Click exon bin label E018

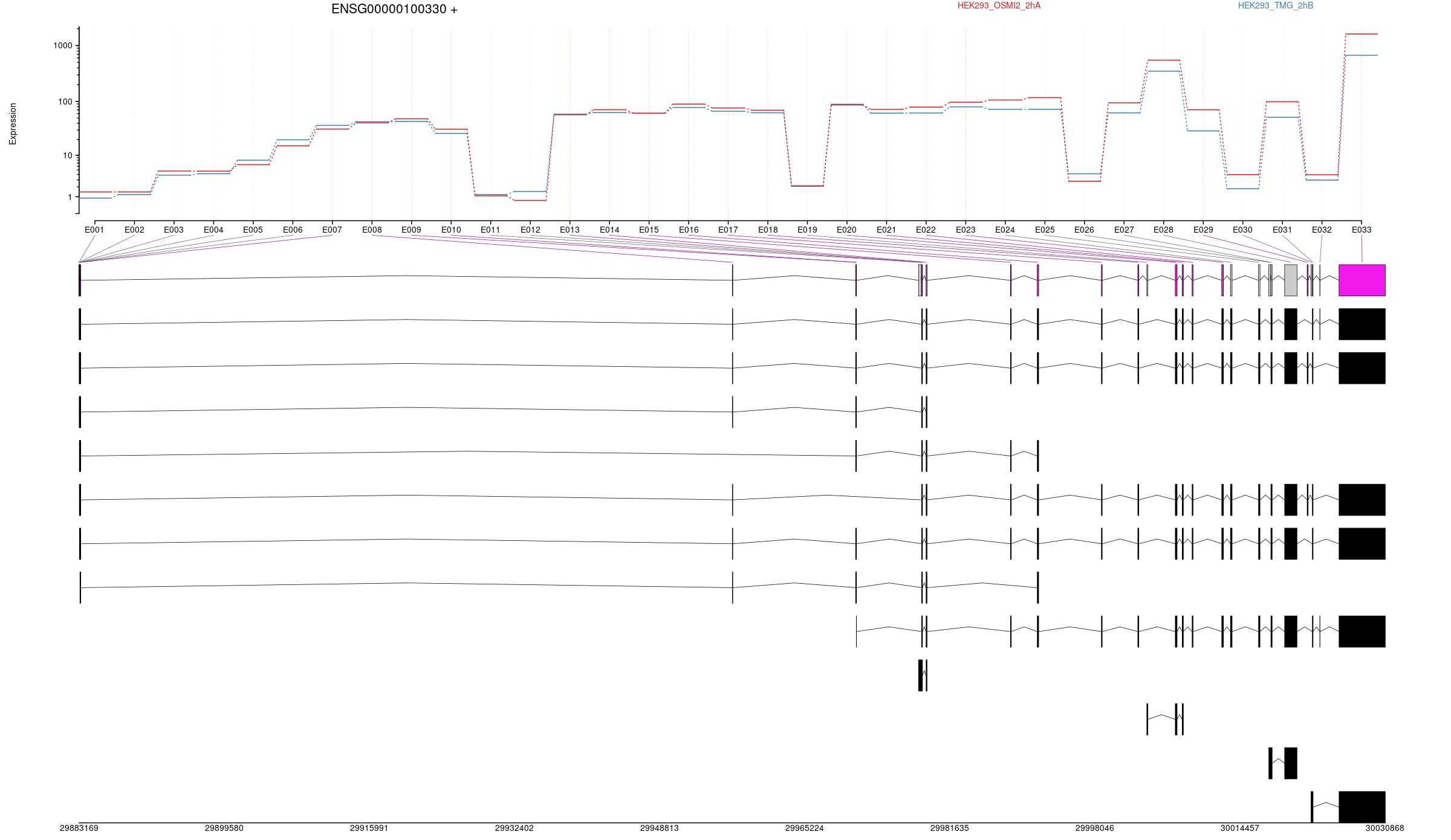[768, 230]
